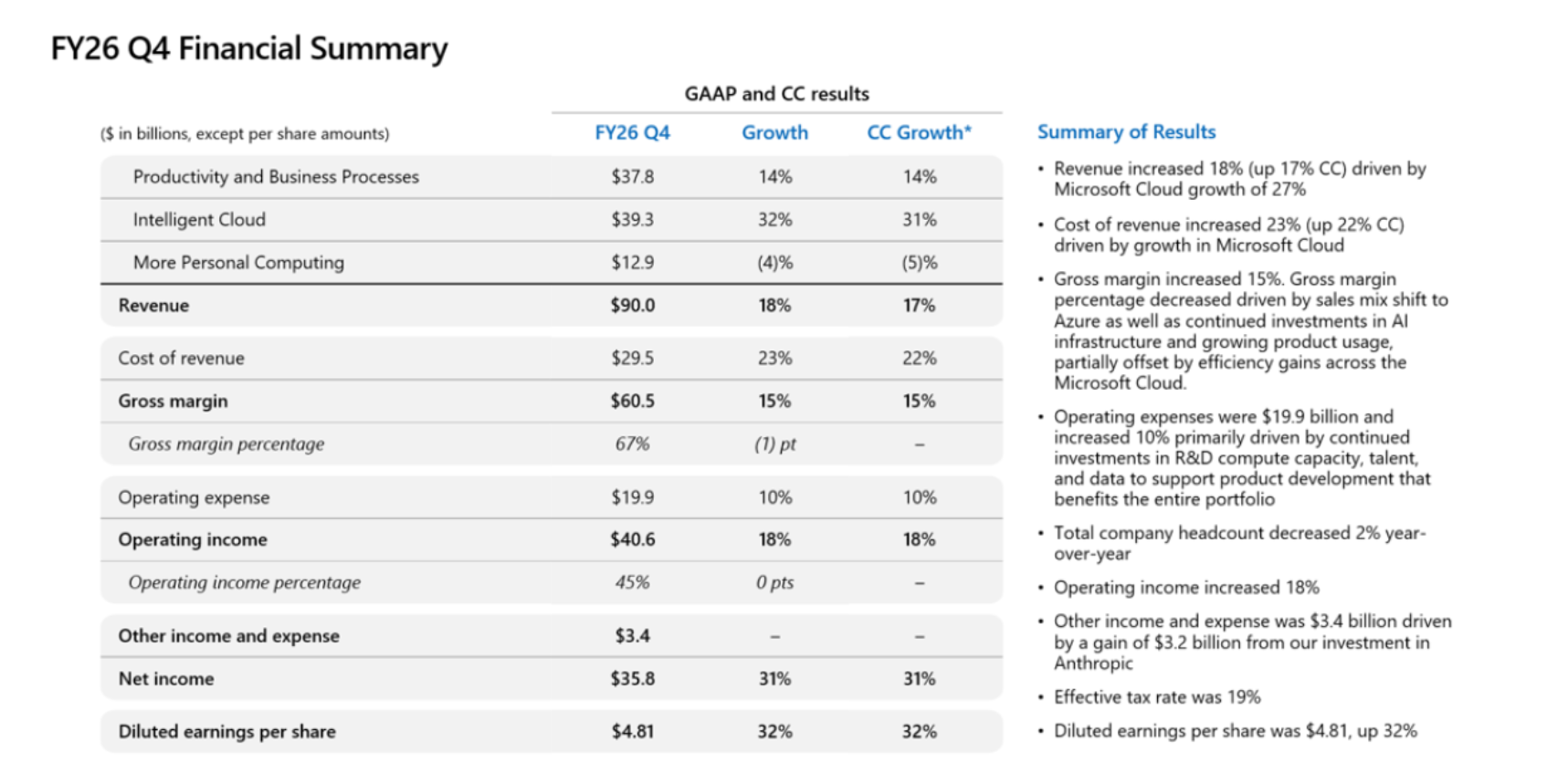Click the CC Growth* column header
This screenshot has width=1568, height=773.
[919, 132]
